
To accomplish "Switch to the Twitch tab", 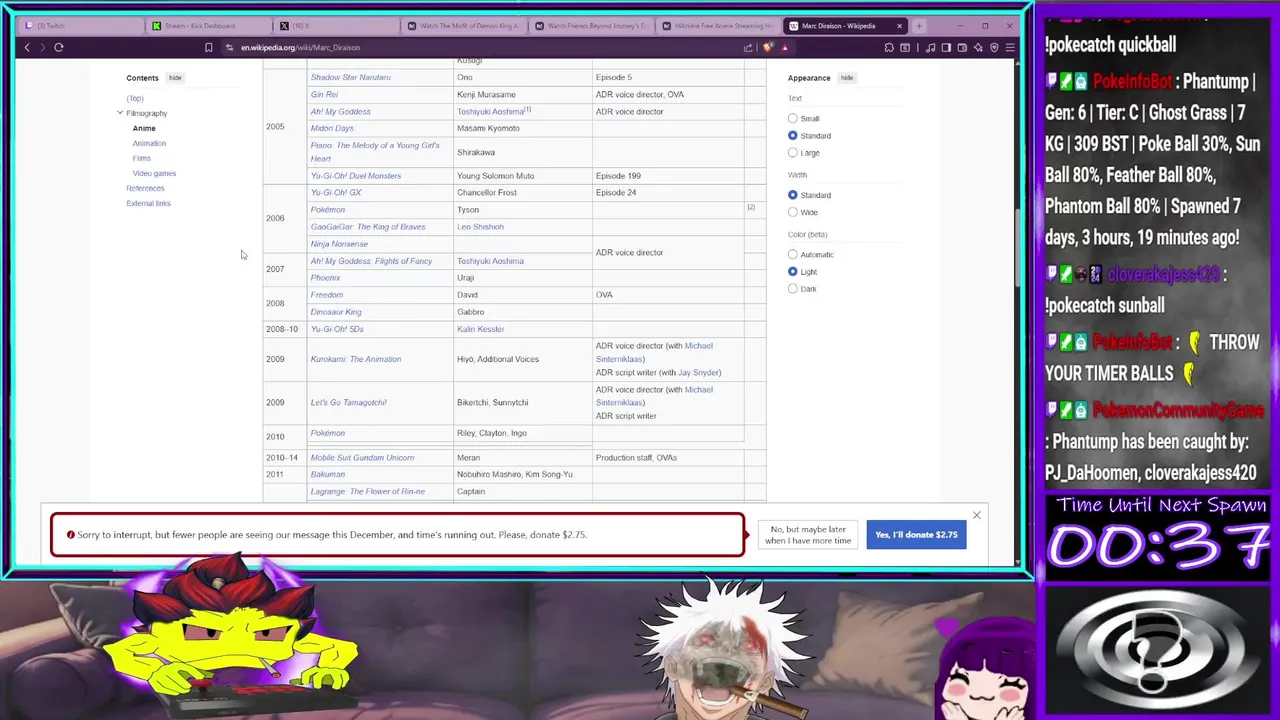I will (x=80, y=25).
